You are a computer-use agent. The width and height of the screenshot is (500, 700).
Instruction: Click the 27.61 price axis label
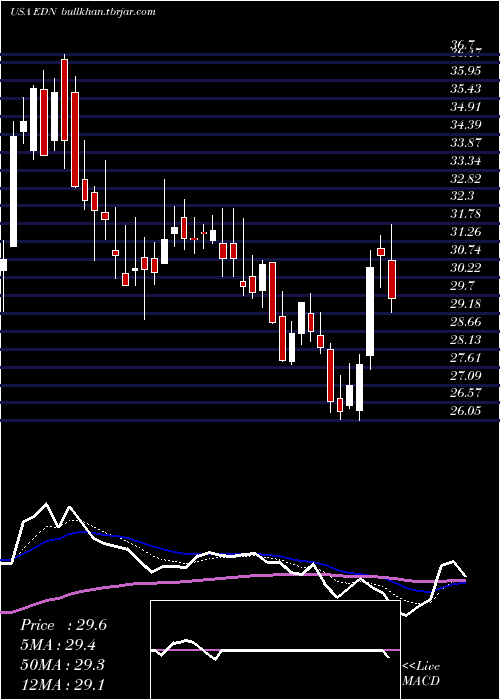pyautogui.click(x=466, y=358)
